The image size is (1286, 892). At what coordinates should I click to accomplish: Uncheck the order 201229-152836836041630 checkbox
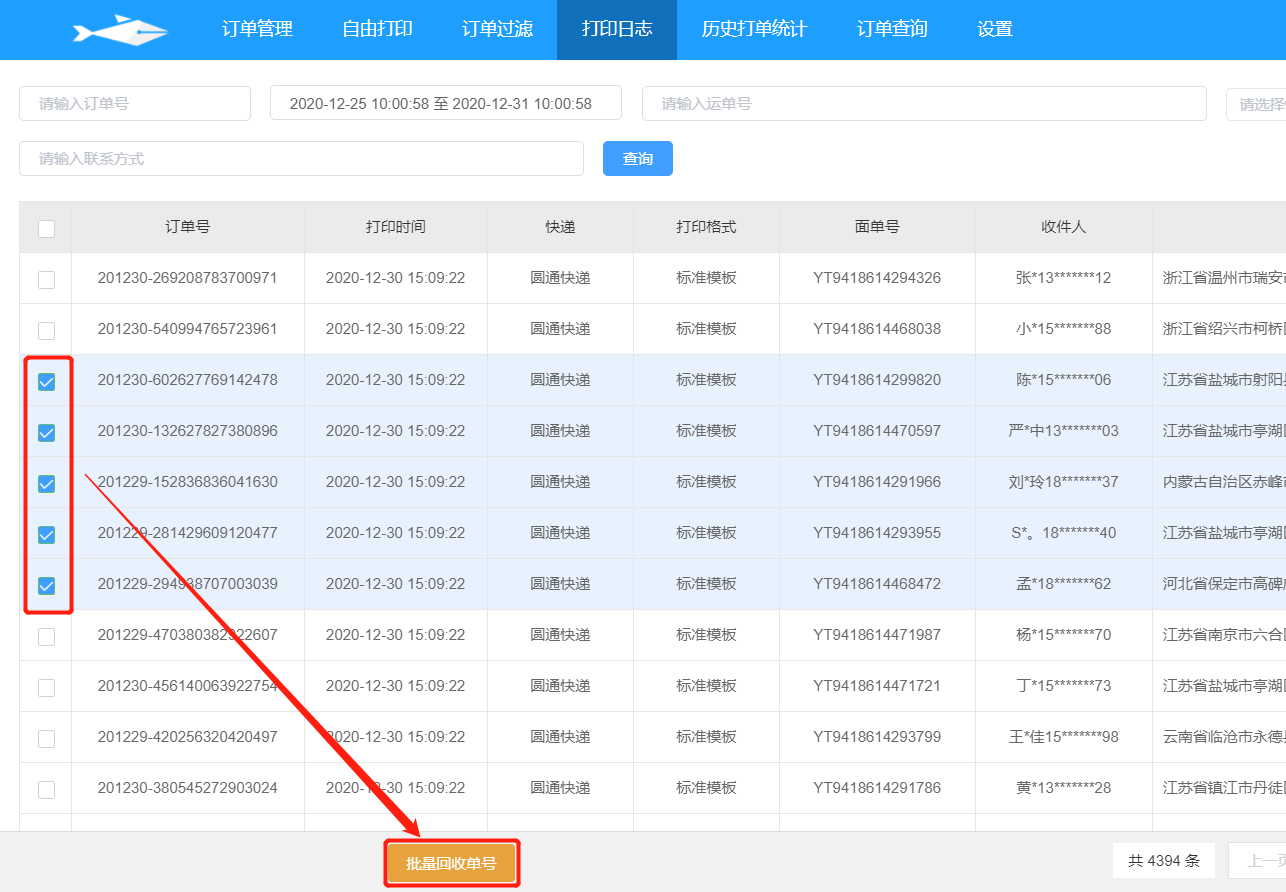[46, 484]
